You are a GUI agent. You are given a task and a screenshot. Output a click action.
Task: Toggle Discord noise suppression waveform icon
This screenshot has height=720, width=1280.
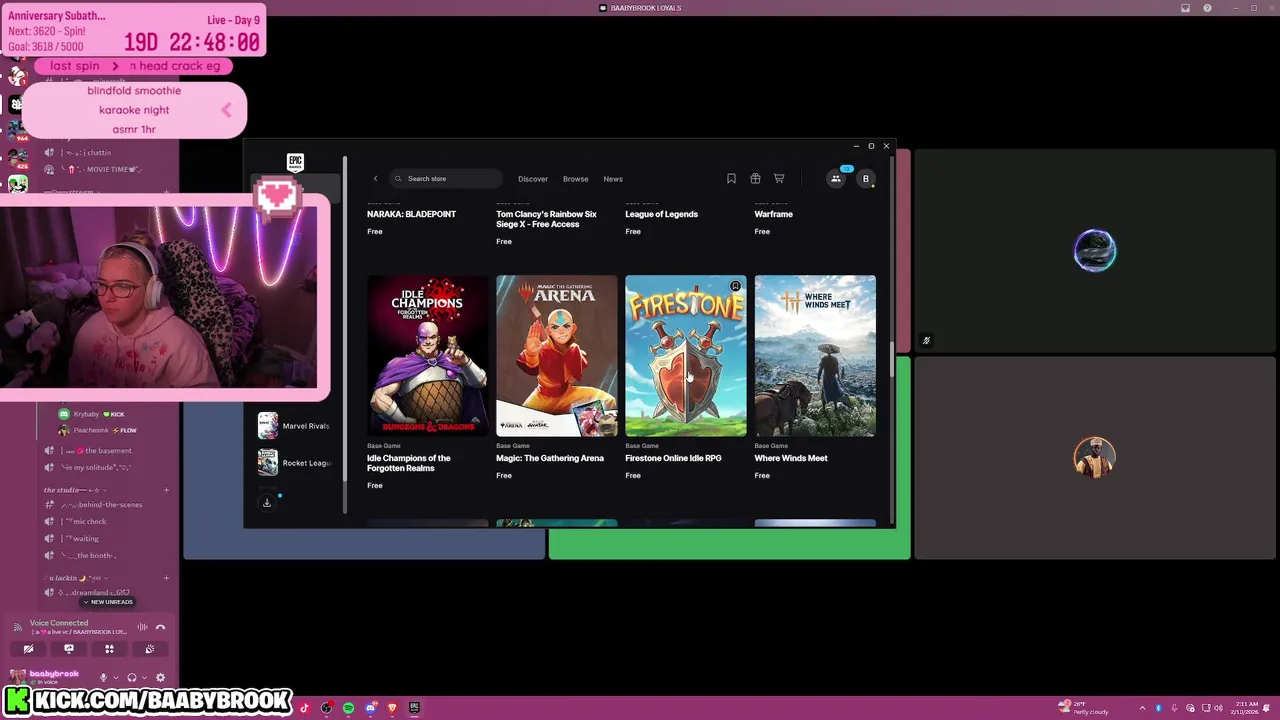[142, 627]
